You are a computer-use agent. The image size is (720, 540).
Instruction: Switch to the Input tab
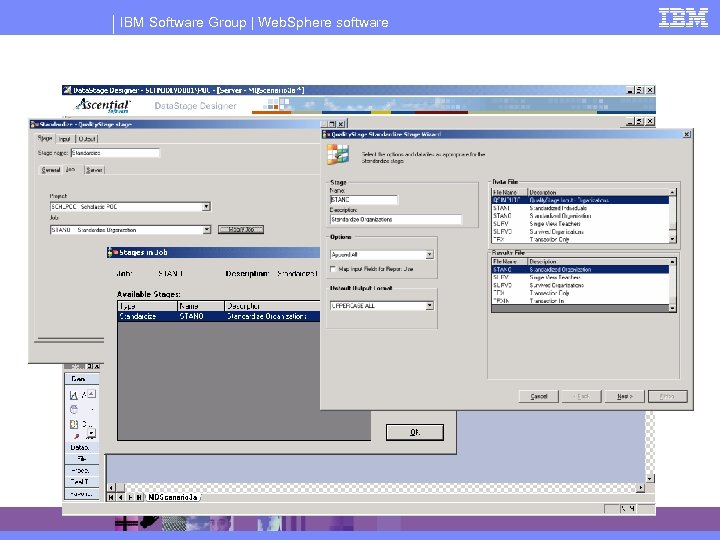point(65,139)
